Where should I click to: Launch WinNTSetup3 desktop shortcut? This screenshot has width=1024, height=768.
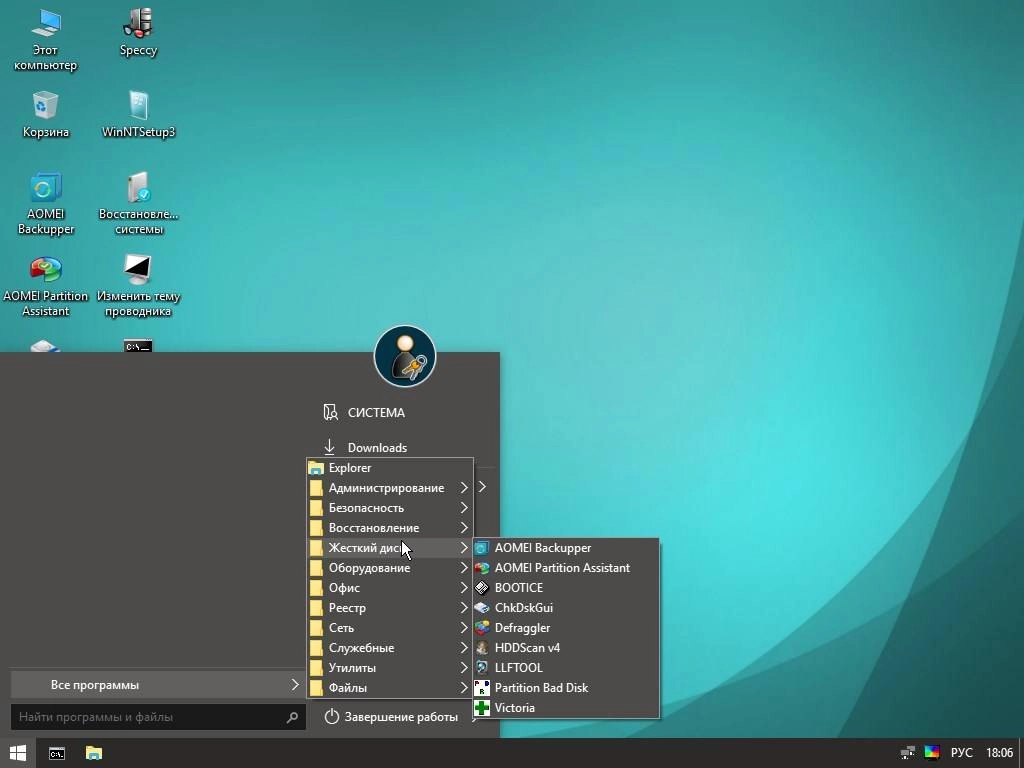click(138, 114)
